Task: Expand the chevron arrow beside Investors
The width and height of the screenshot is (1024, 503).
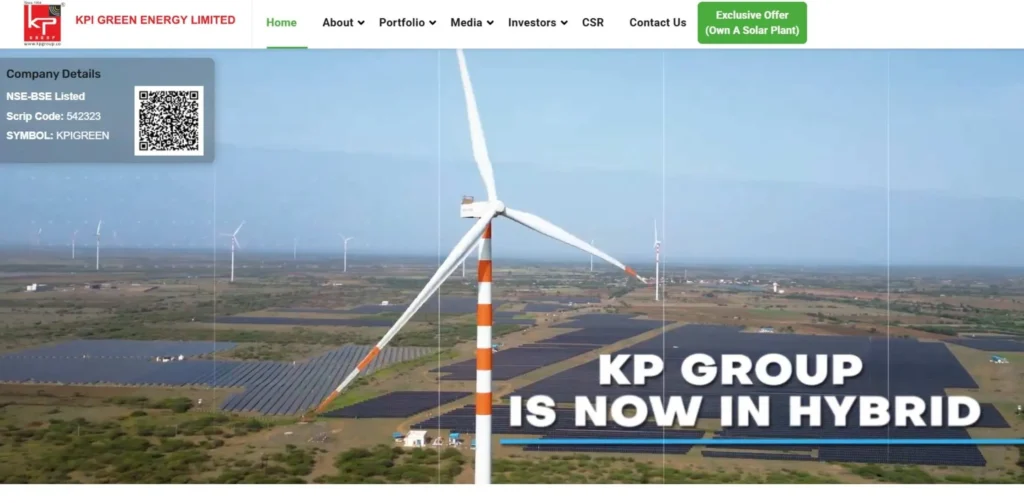Action: click(564, 23)
